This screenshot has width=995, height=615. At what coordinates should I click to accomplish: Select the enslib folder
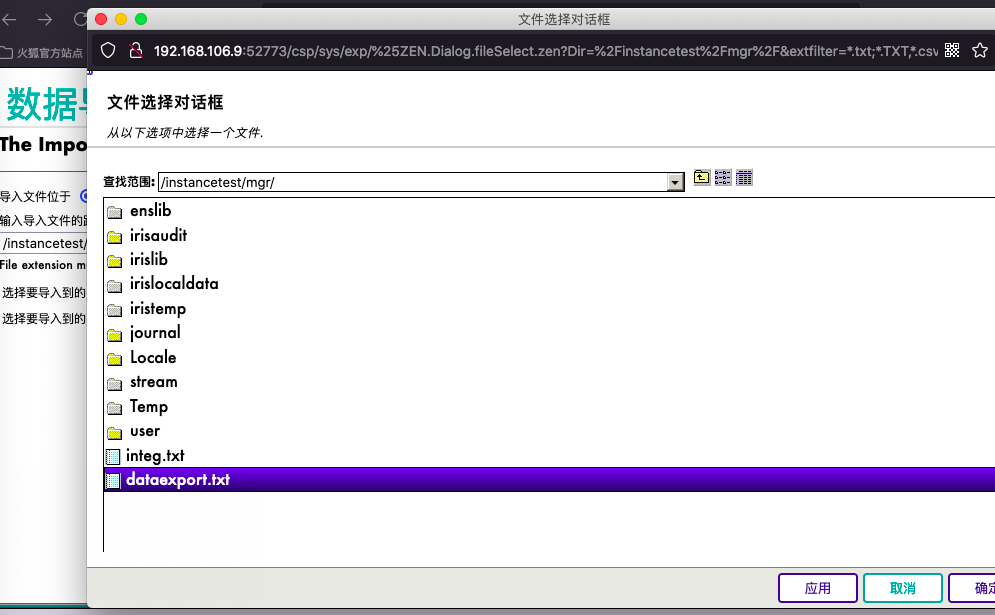pos(150,211)
